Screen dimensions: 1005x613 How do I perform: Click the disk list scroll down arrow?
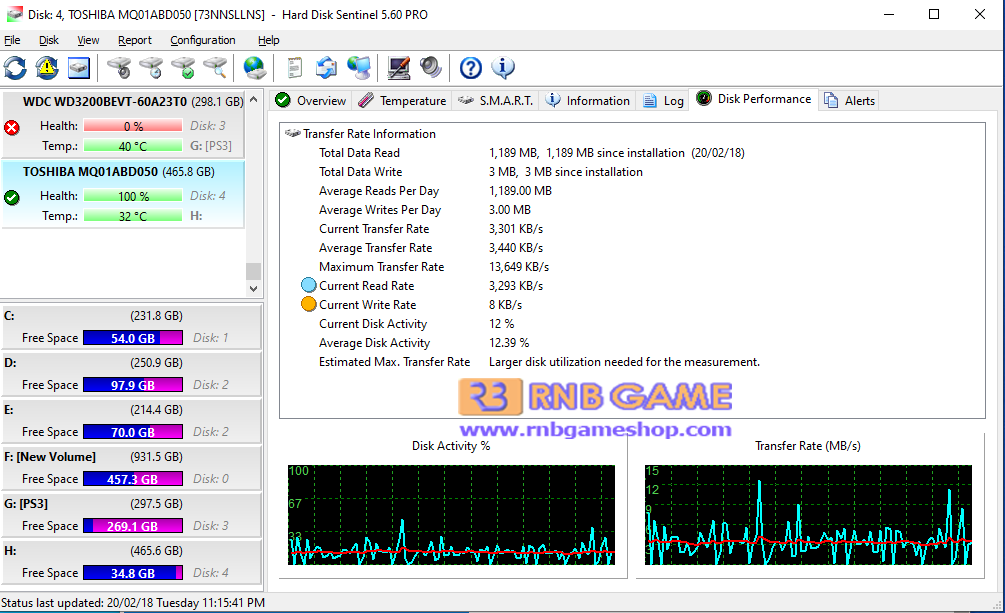(x=254, y=289)
